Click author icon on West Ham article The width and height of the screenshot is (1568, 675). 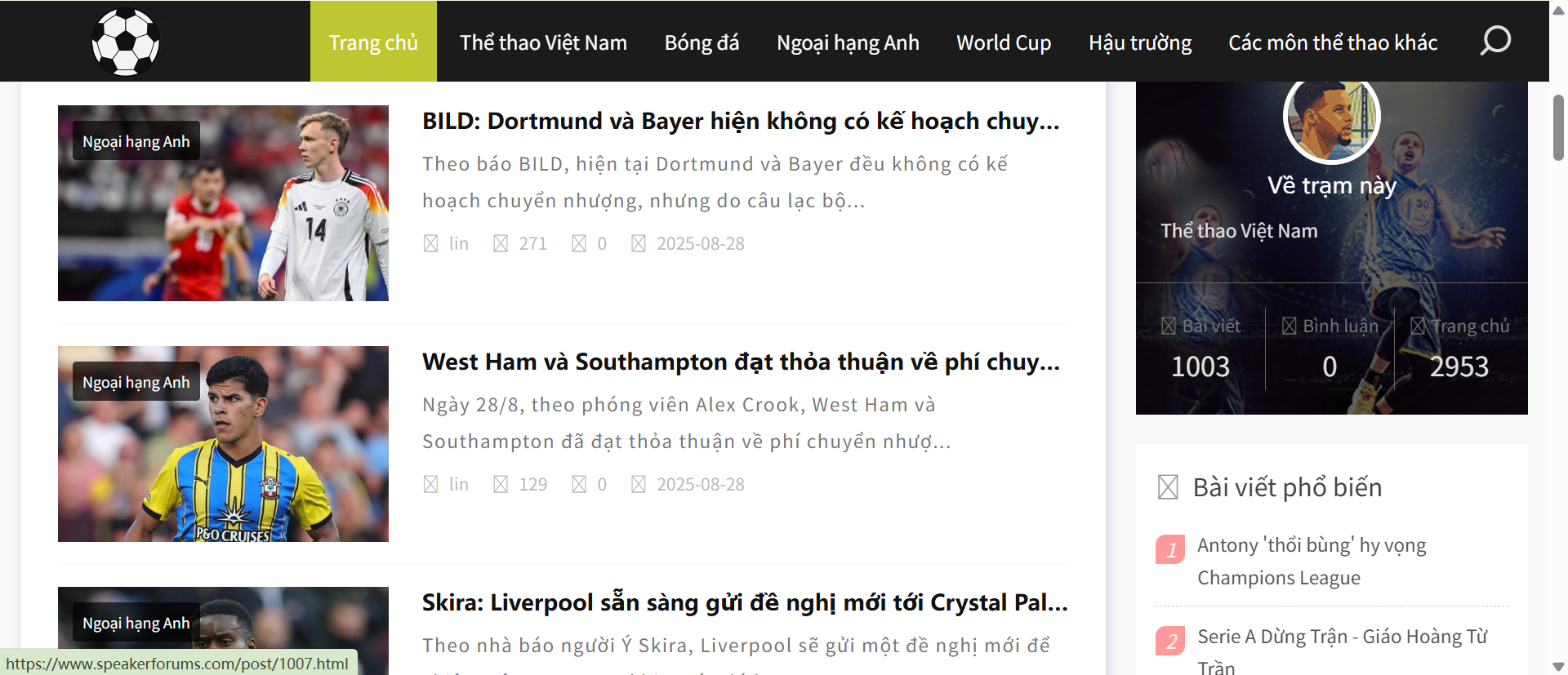coord(430,484)
